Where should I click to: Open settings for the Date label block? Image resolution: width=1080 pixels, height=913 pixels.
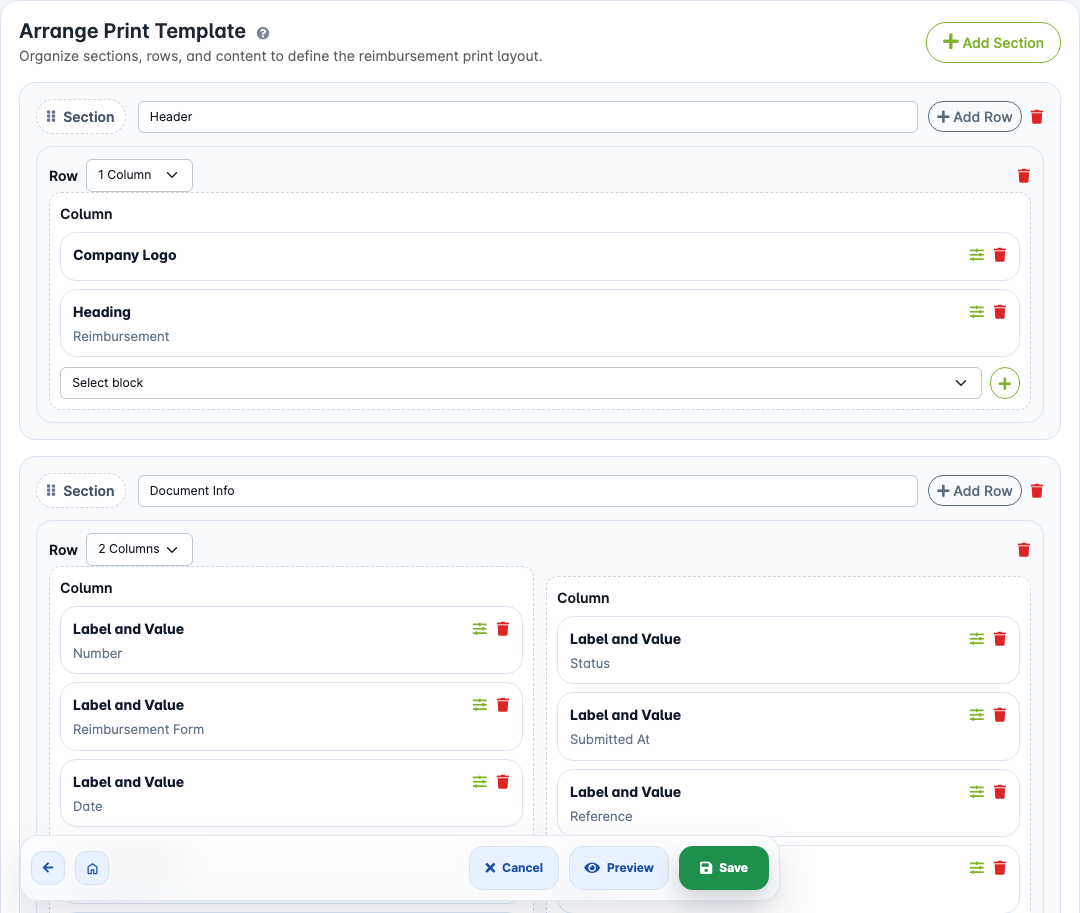coord(479,781)
